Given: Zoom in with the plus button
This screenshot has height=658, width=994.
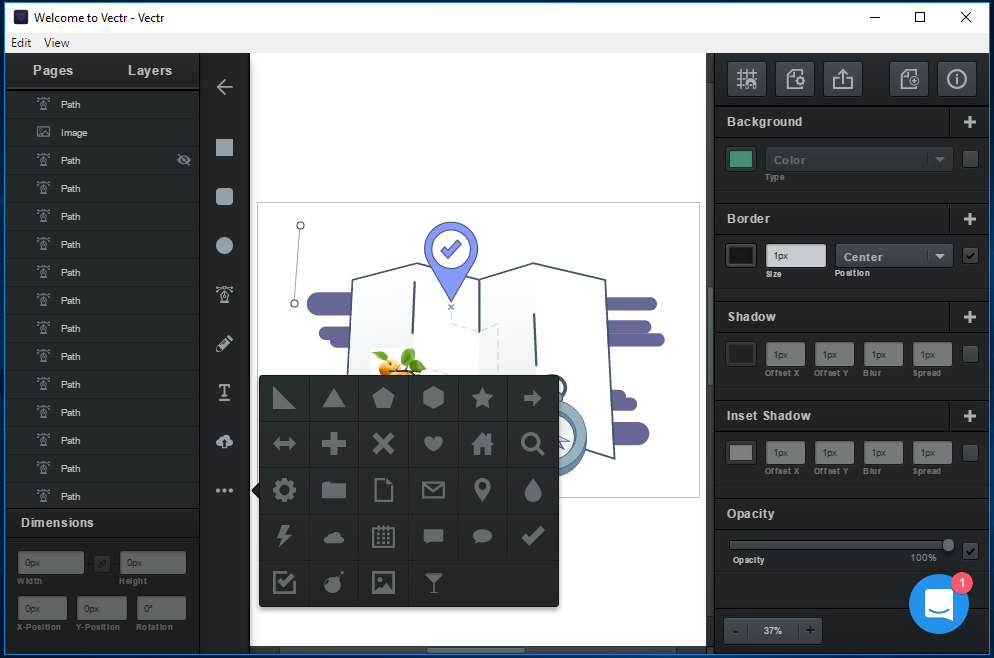Looking at the screenshot, I should point(810,631).
